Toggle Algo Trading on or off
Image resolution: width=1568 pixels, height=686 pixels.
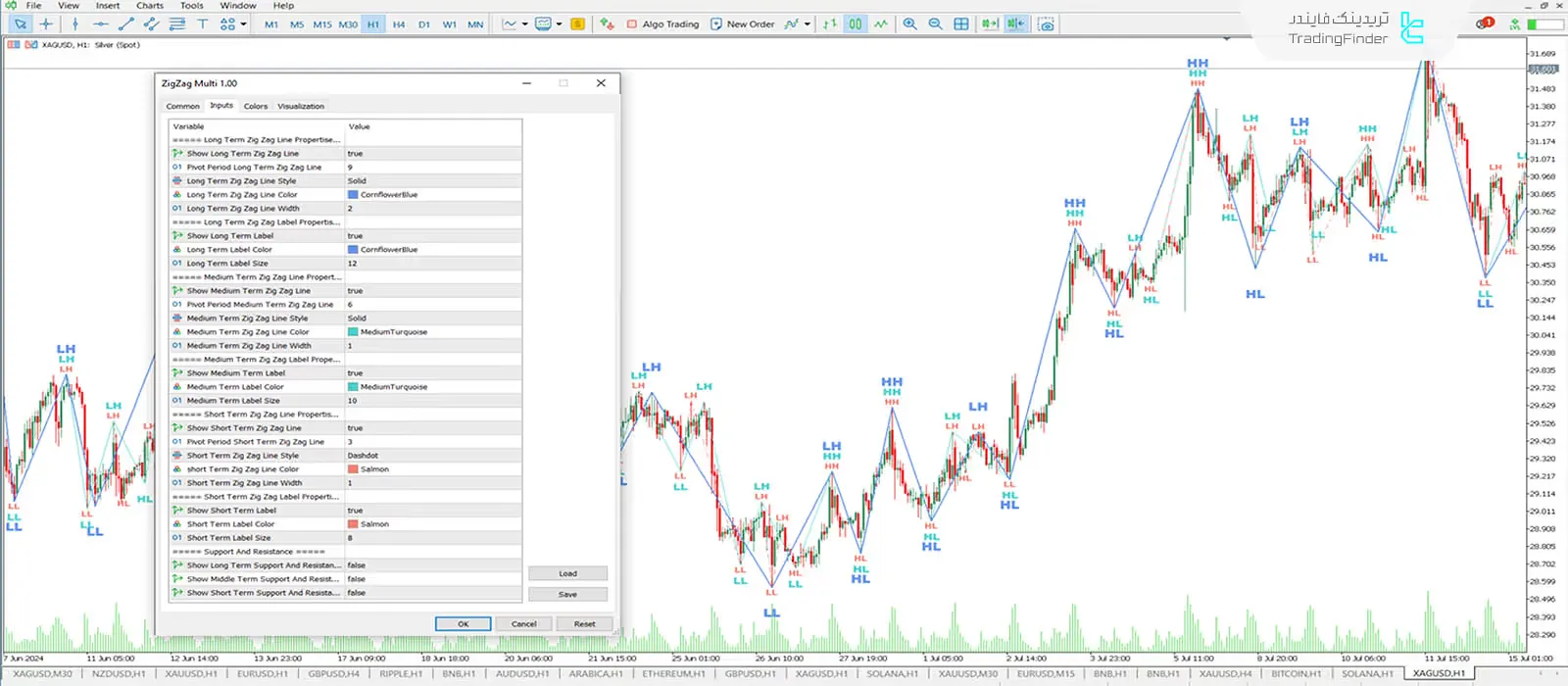(x=662, y=24)
